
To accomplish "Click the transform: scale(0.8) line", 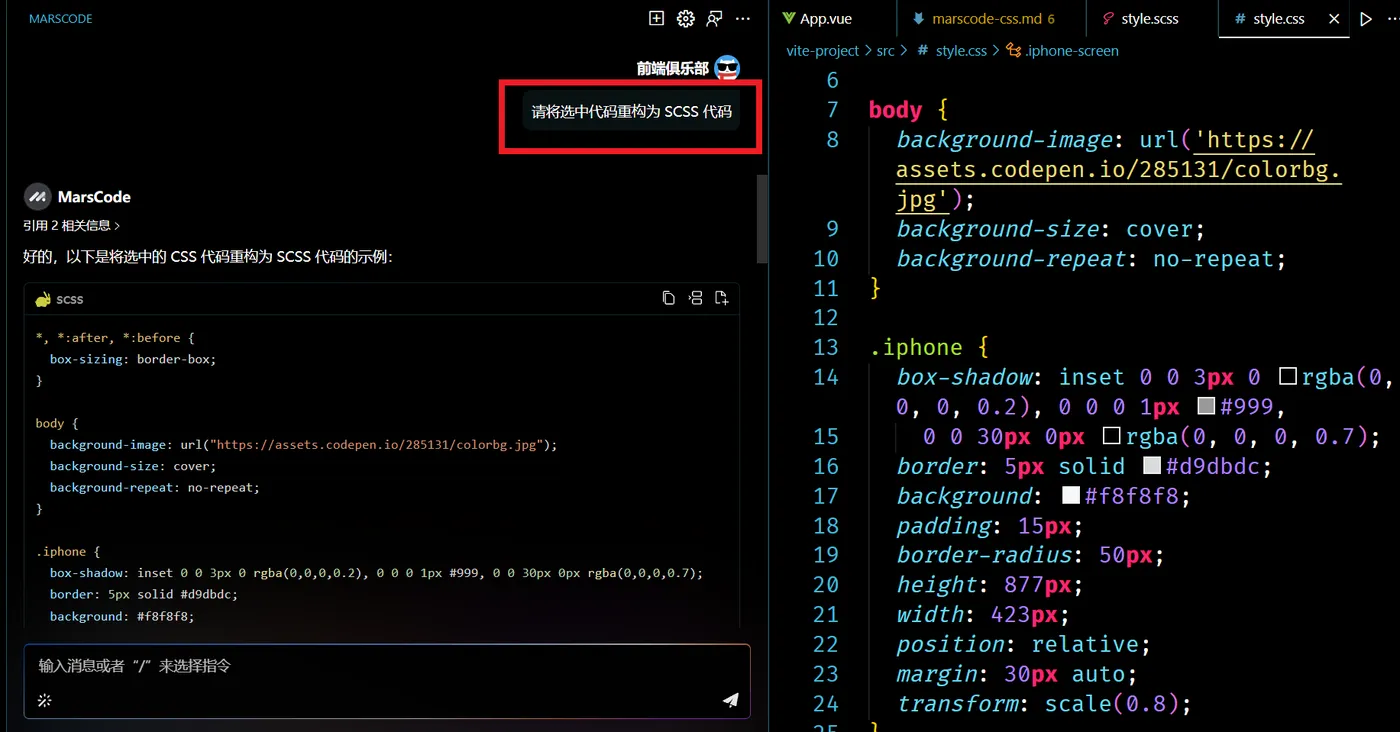I will tap(1044, 704).
